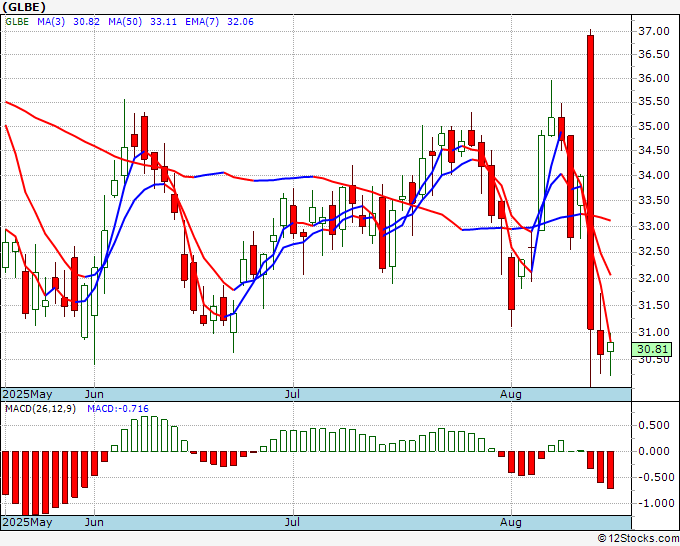This screenshot has width=680, height=546.
Task: Click the 37.00 price axis label
Action: [x=654, y=31]
